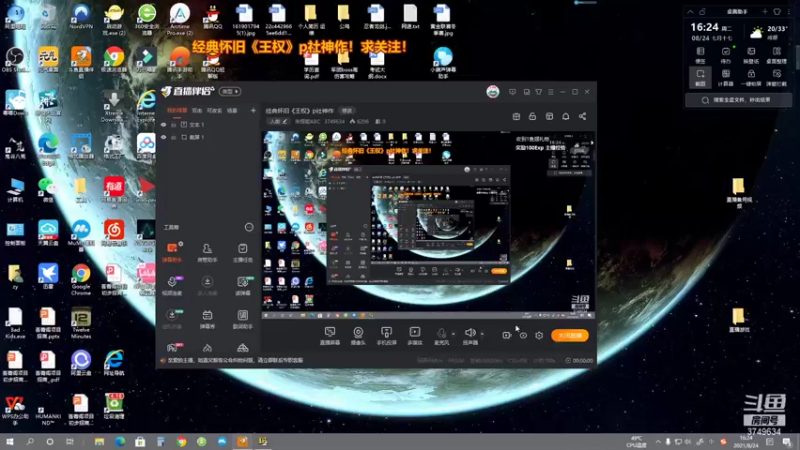Open the 截图 screenshot tool in the desktop assistant
Viewport: 800px width, 450px height.
click(700, 77)
